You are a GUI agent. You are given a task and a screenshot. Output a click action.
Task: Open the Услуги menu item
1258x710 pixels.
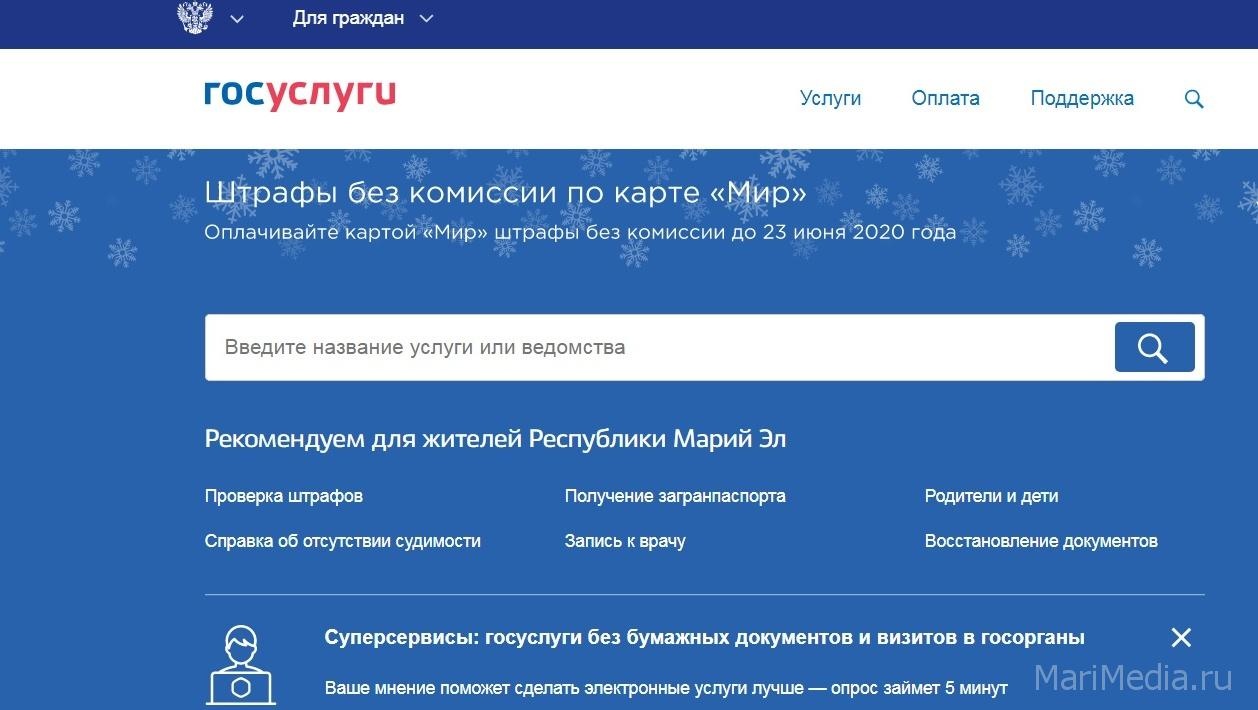coord(830,98)
